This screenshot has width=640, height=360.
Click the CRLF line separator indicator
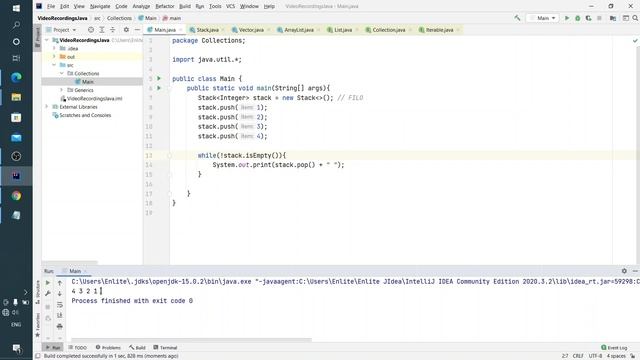[578, 356]
